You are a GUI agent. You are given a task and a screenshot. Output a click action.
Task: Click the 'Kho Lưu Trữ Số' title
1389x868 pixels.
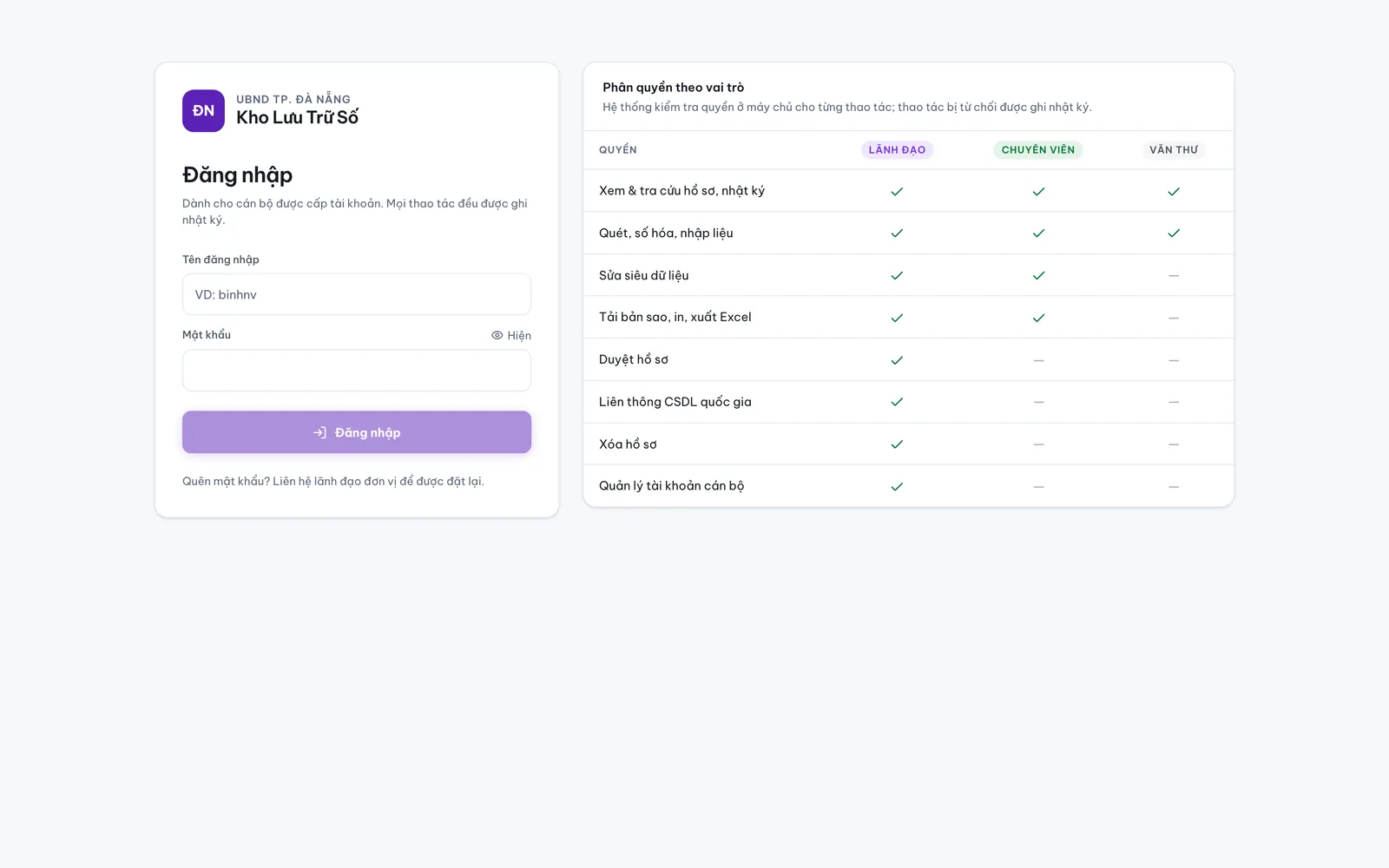pyautogui.click(x=297, y=118)
